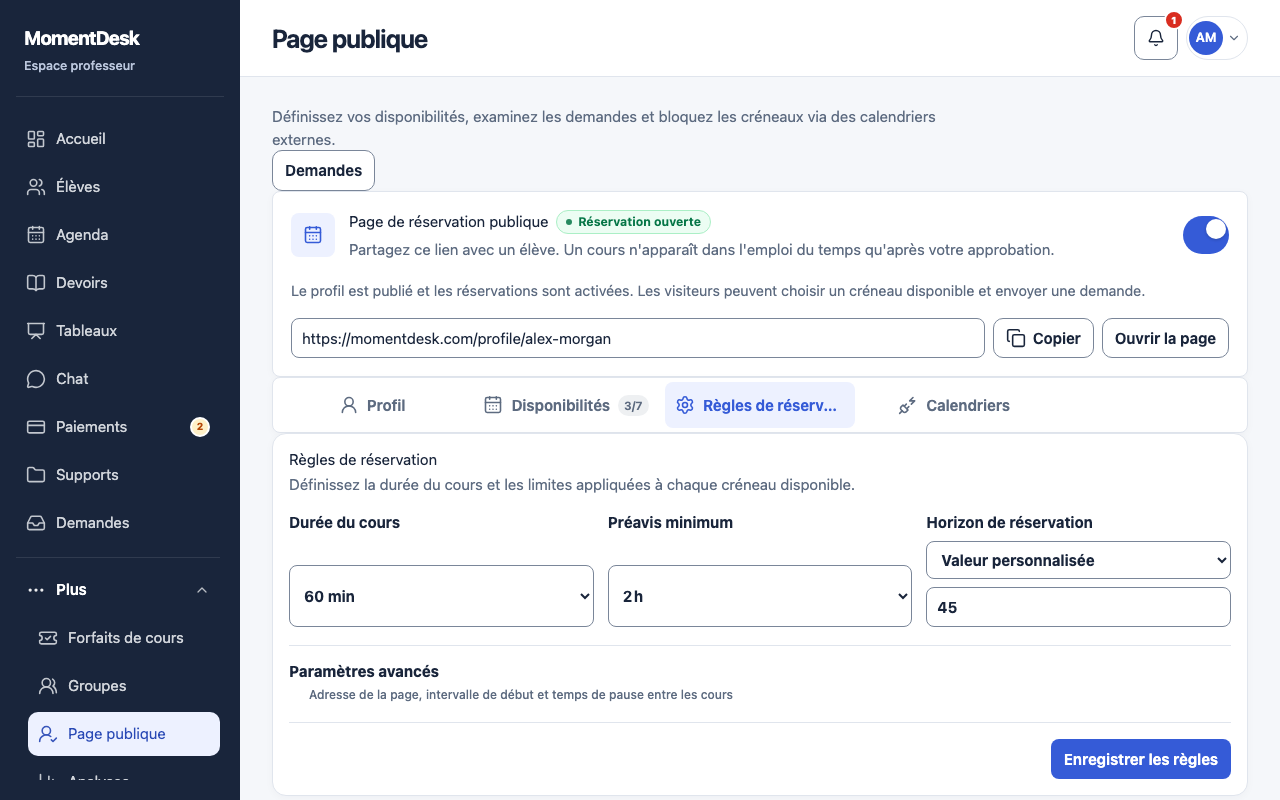The width and height of the screenshot is (1280, 800).
Task: Click the plug icon on Calendriers tab
Action: [907, 405]
